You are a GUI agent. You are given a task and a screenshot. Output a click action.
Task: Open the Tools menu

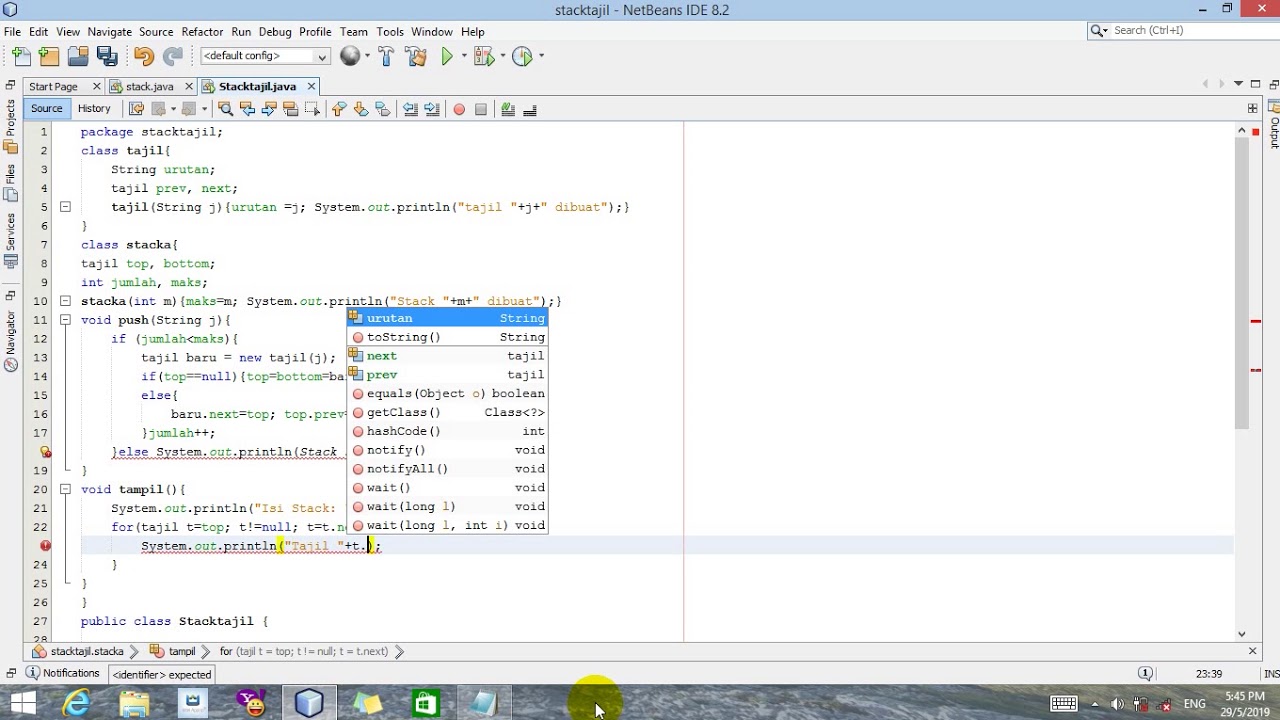pyautogui.click(x=390, y=32)
